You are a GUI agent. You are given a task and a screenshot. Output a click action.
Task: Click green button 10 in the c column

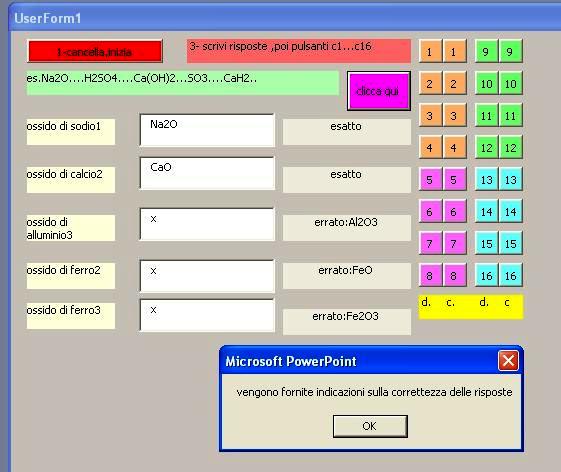511,83
